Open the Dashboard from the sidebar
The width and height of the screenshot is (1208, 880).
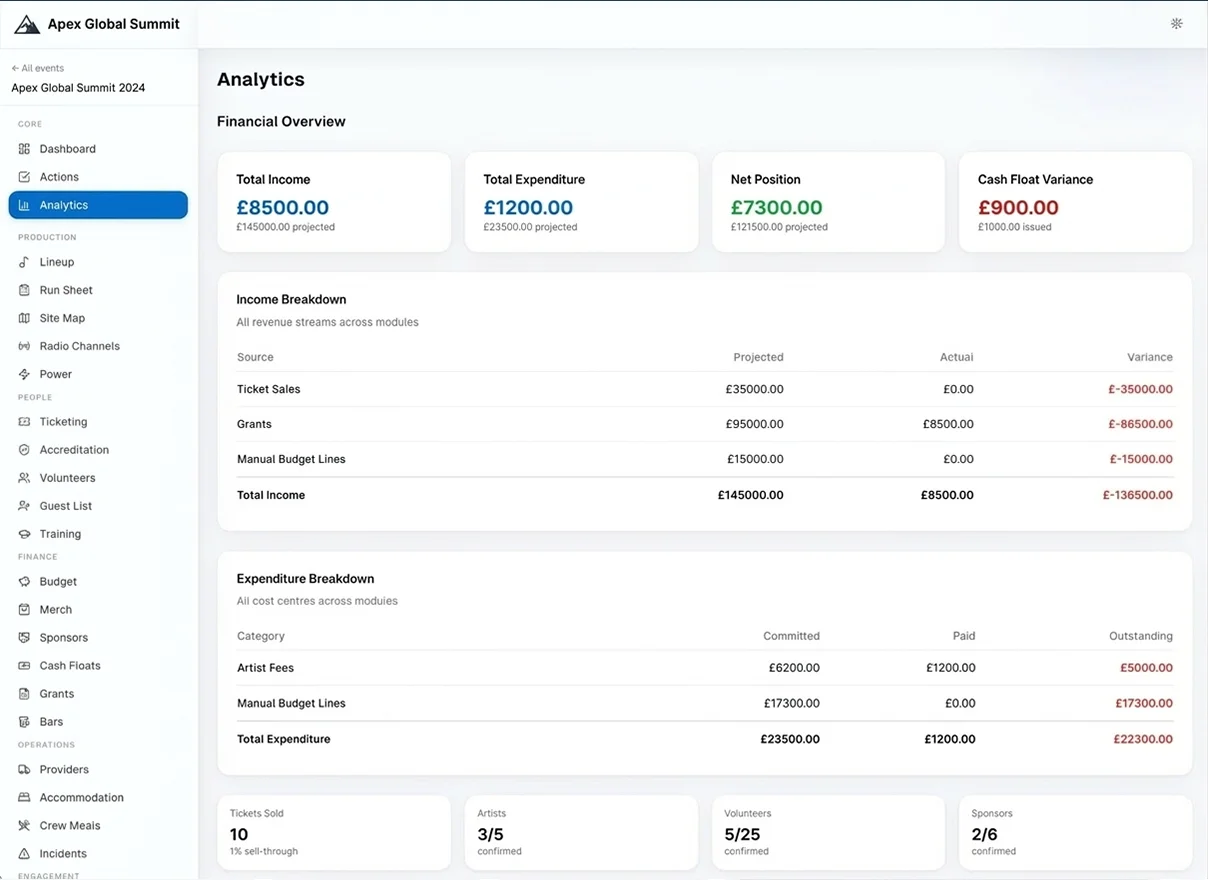pyautogui.click(x=68, y=148)
